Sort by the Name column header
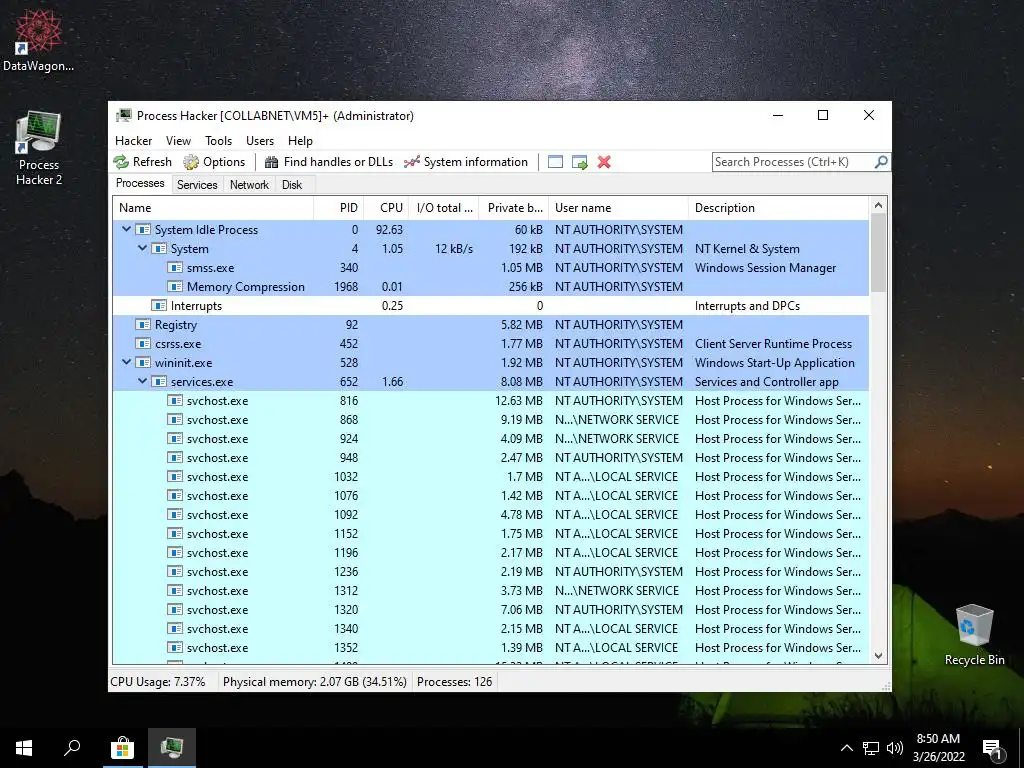This screenshot has height=768, width=1024. 213,208
